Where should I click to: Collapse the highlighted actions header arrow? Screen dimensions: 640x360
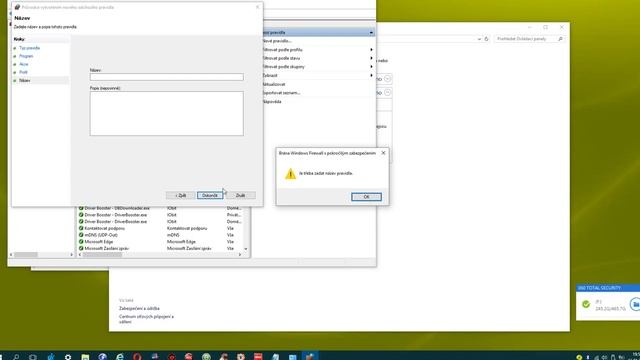pyautogui.click(x=371, y=32)
